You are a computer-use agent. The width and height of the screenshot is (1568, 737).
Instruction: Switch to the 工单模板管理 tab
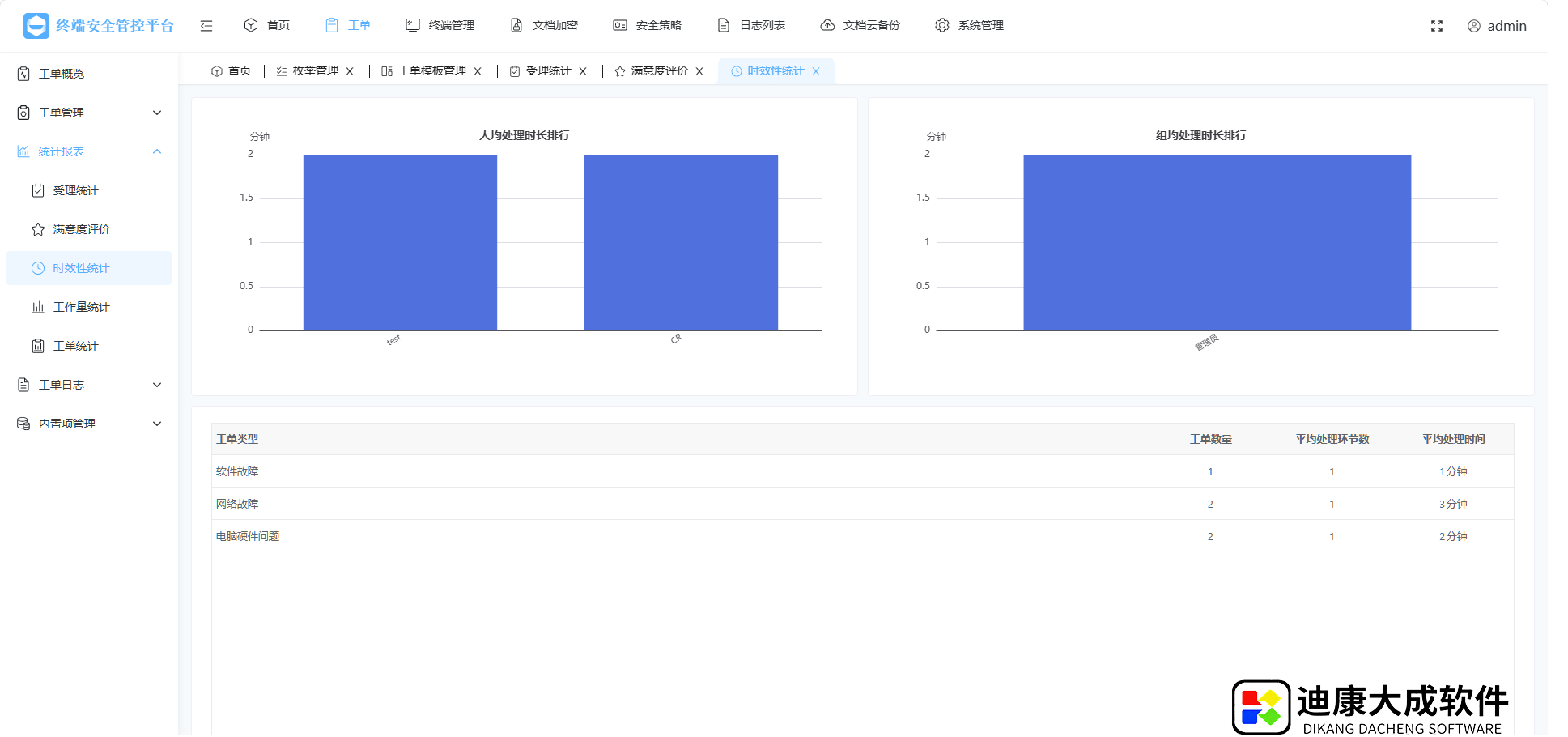pos(424,71)
